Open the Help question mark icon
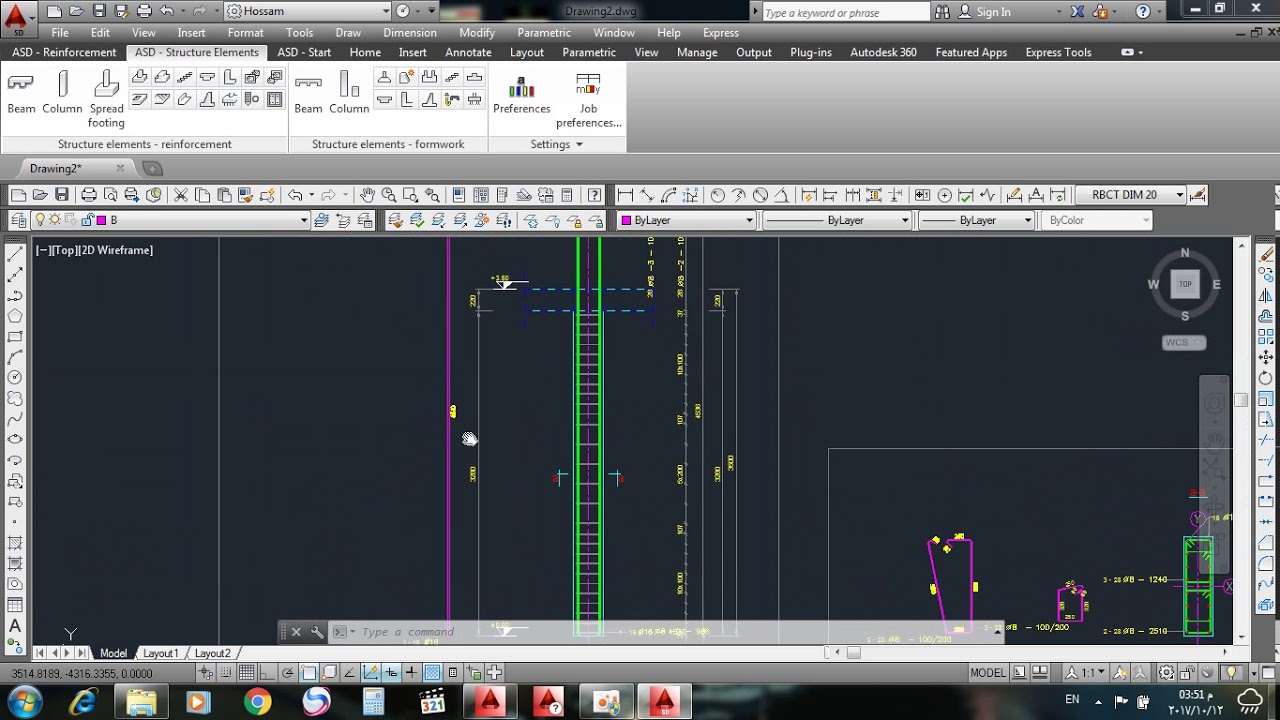The height and width of the screenshot is (720, 1280). pos(595,195)
